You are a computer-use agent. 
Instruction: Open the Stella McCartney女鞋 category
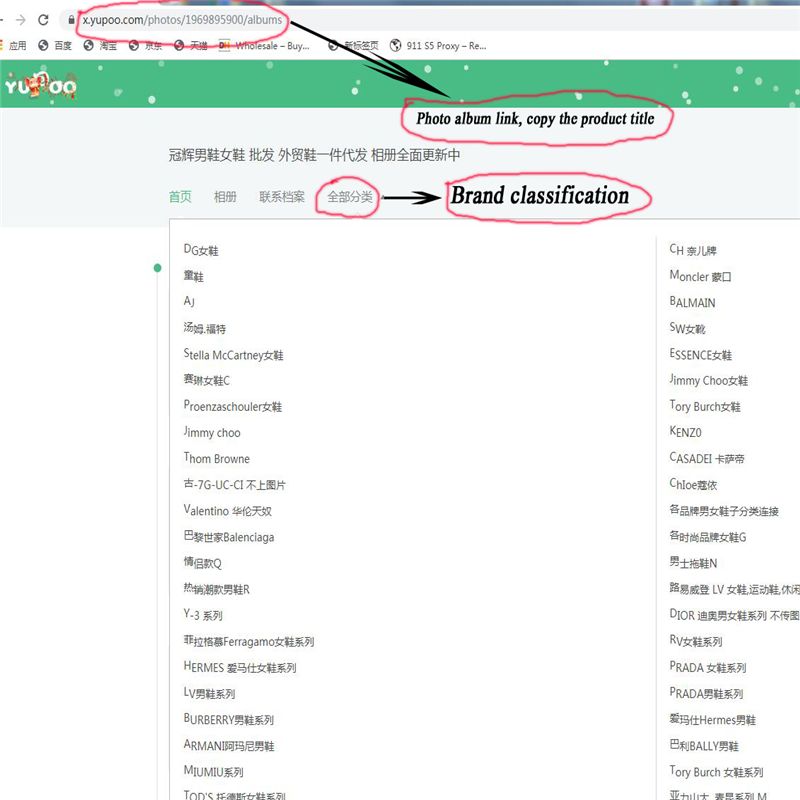click(234, 355)
